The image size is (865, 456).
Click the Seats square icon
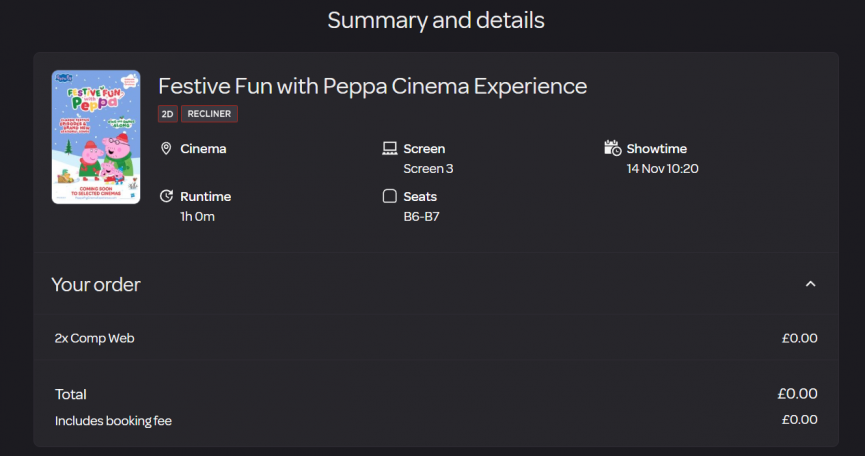389,196
